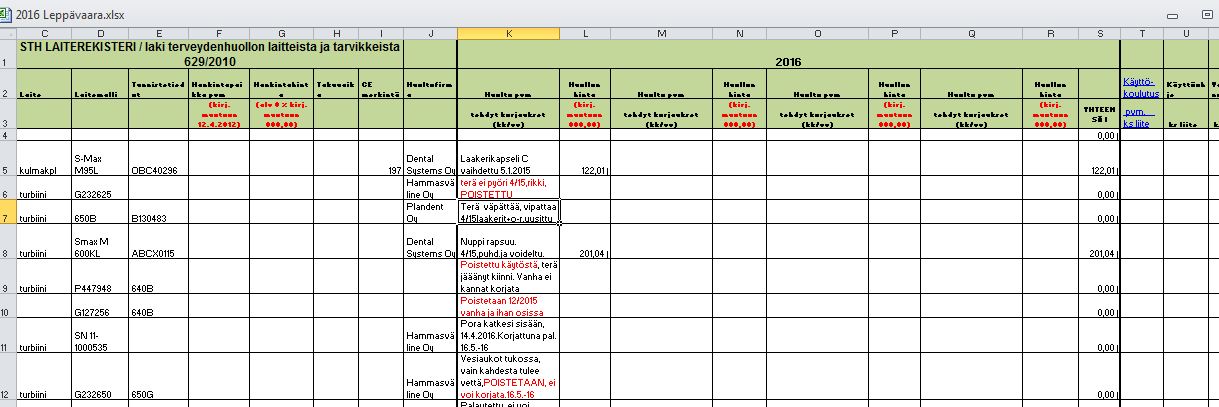
Task: Select the 'kulmakpl' cell
Action: tap(44, 158)
